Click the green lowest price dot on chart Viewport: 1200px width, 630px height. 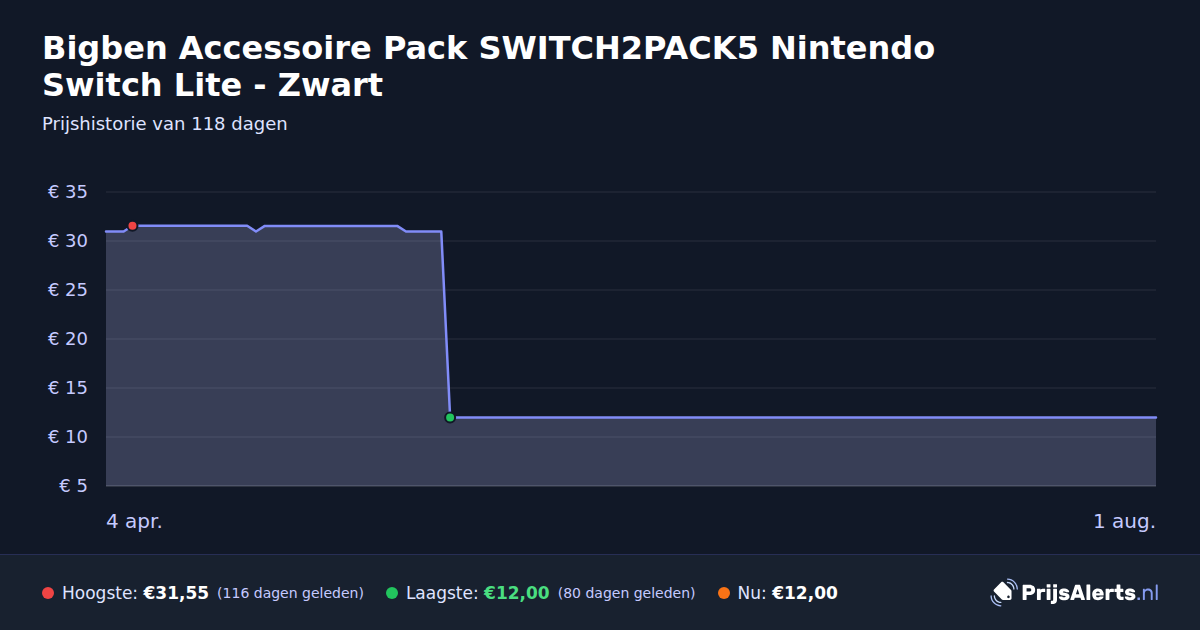[x=450, y=417]
